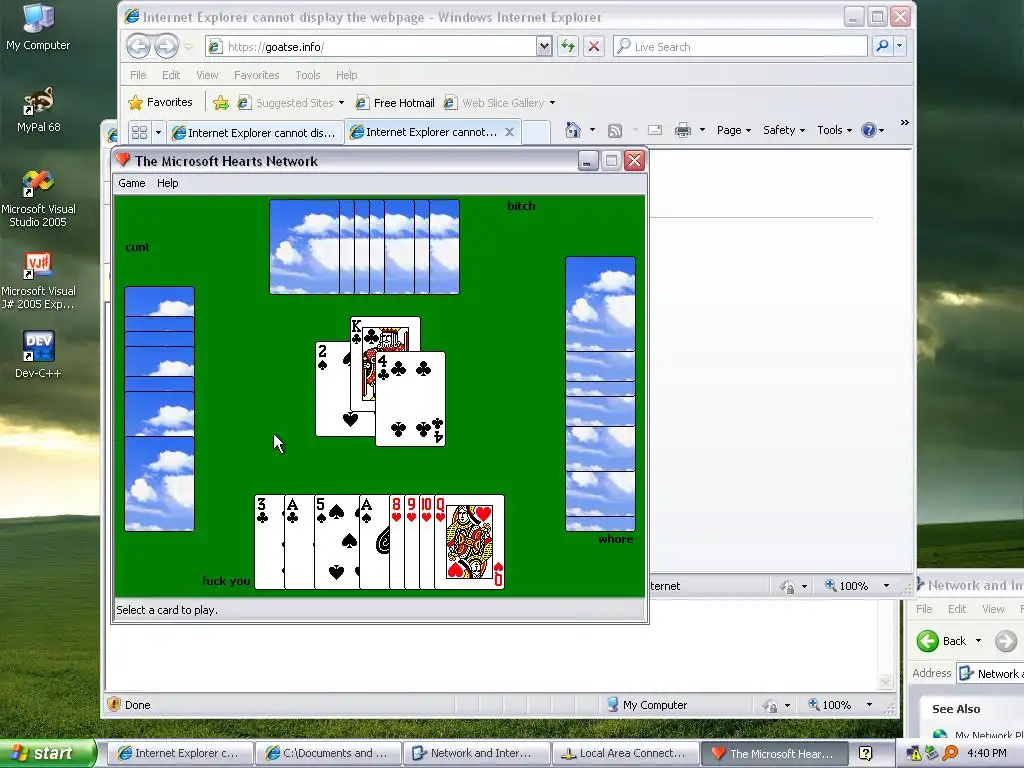Play the 3 of clubs card

268,542
